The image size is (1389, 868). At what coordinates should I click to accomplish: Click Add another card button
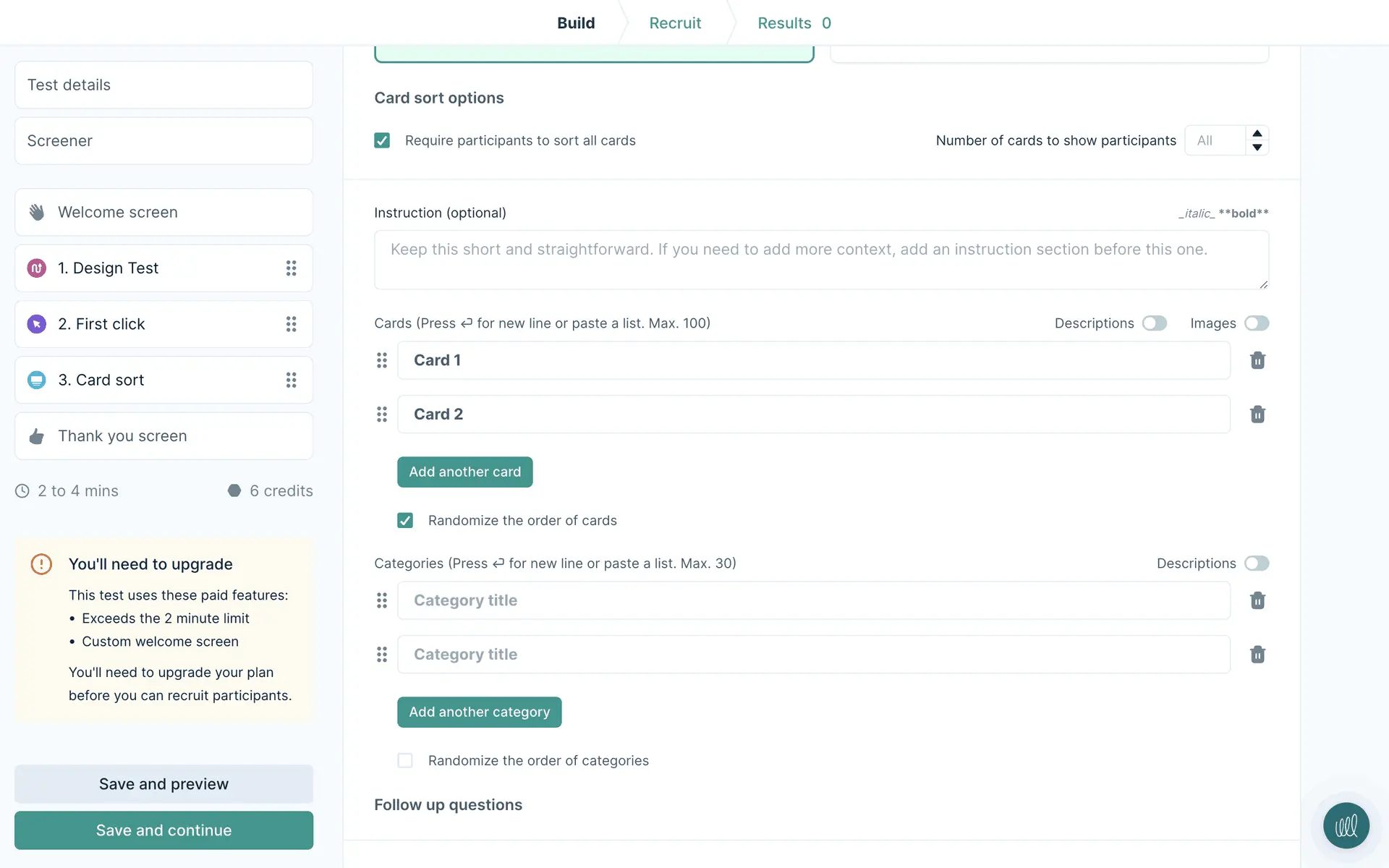point(464,472)
